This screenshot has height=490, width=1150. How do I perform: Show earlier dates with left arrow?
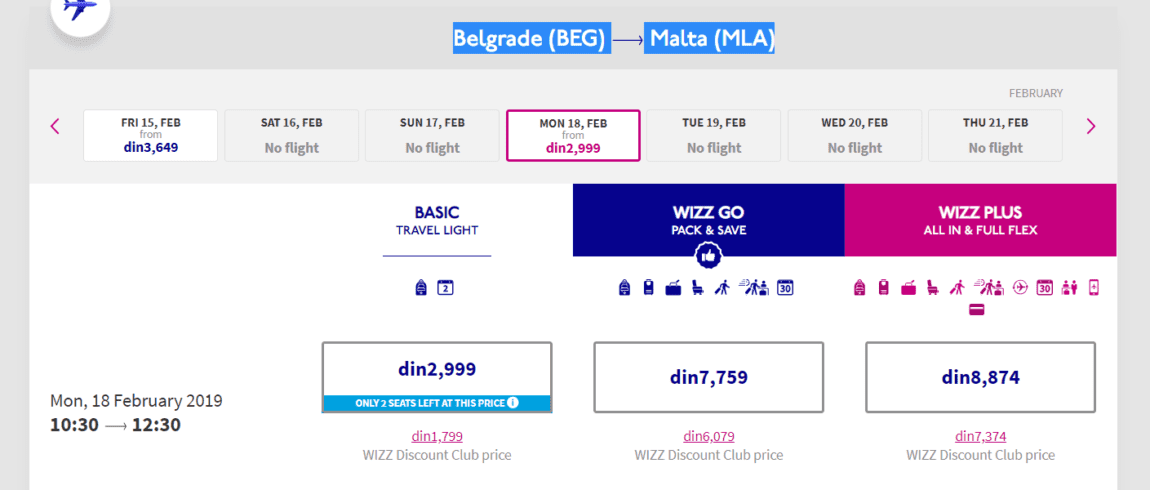coord(55,126)
